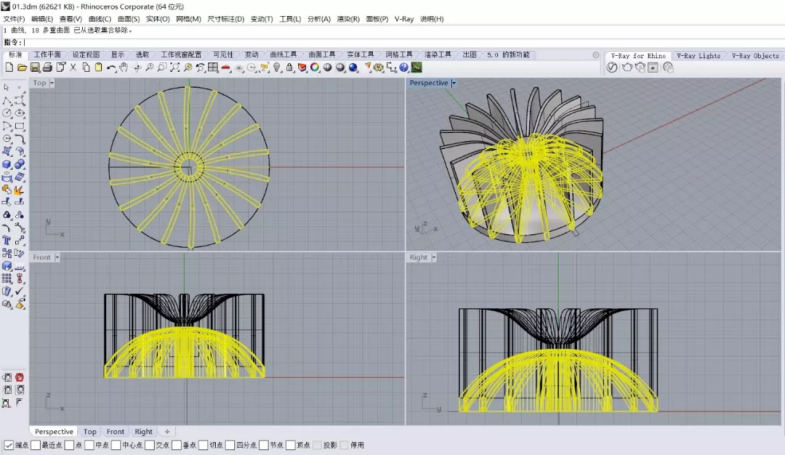Enable the 中心点 osnap checkbox
This screenshot has width=785, height=455.
(x=117, y=445)
